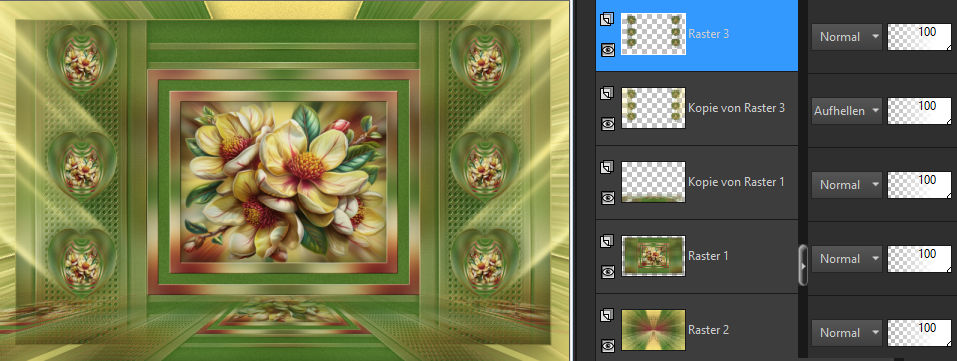Click the layers panel splitter collapse handle

point(803,266)
